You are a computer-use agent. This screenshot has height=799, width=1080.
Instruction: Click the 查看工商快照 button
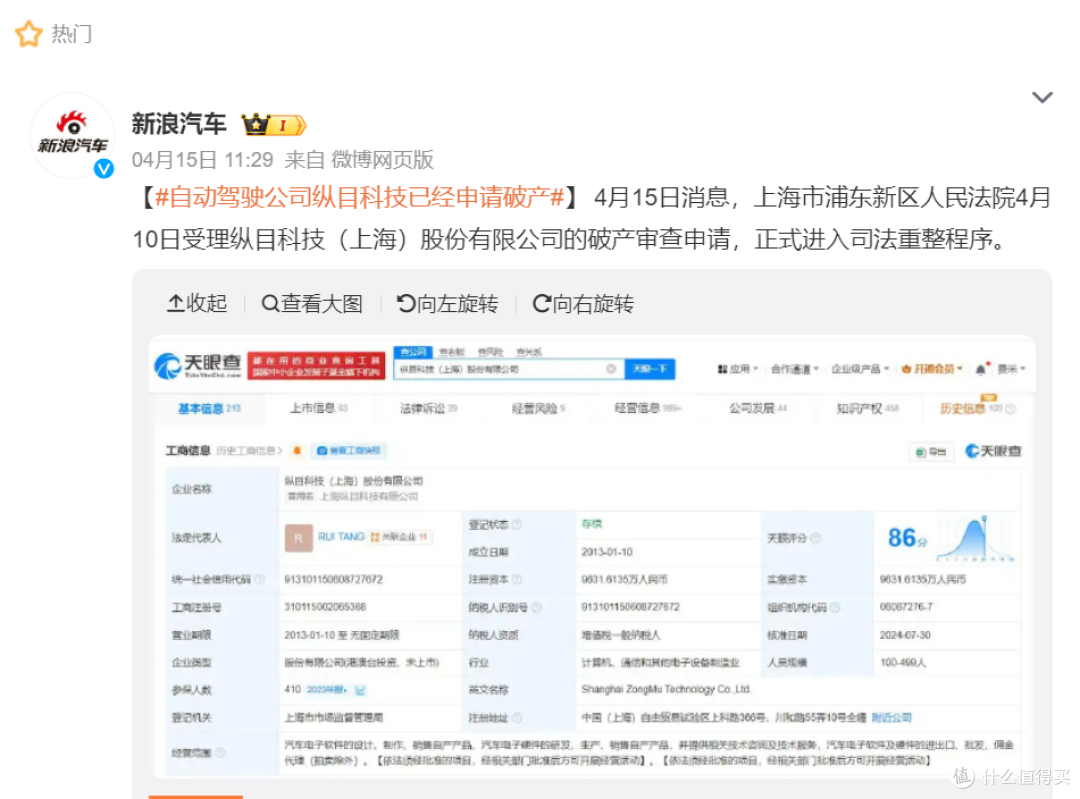349,450
